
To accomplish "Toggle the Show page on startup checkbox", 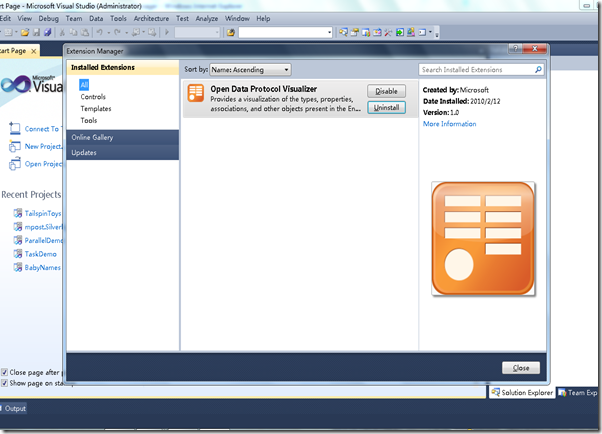I will pos(4,383).
